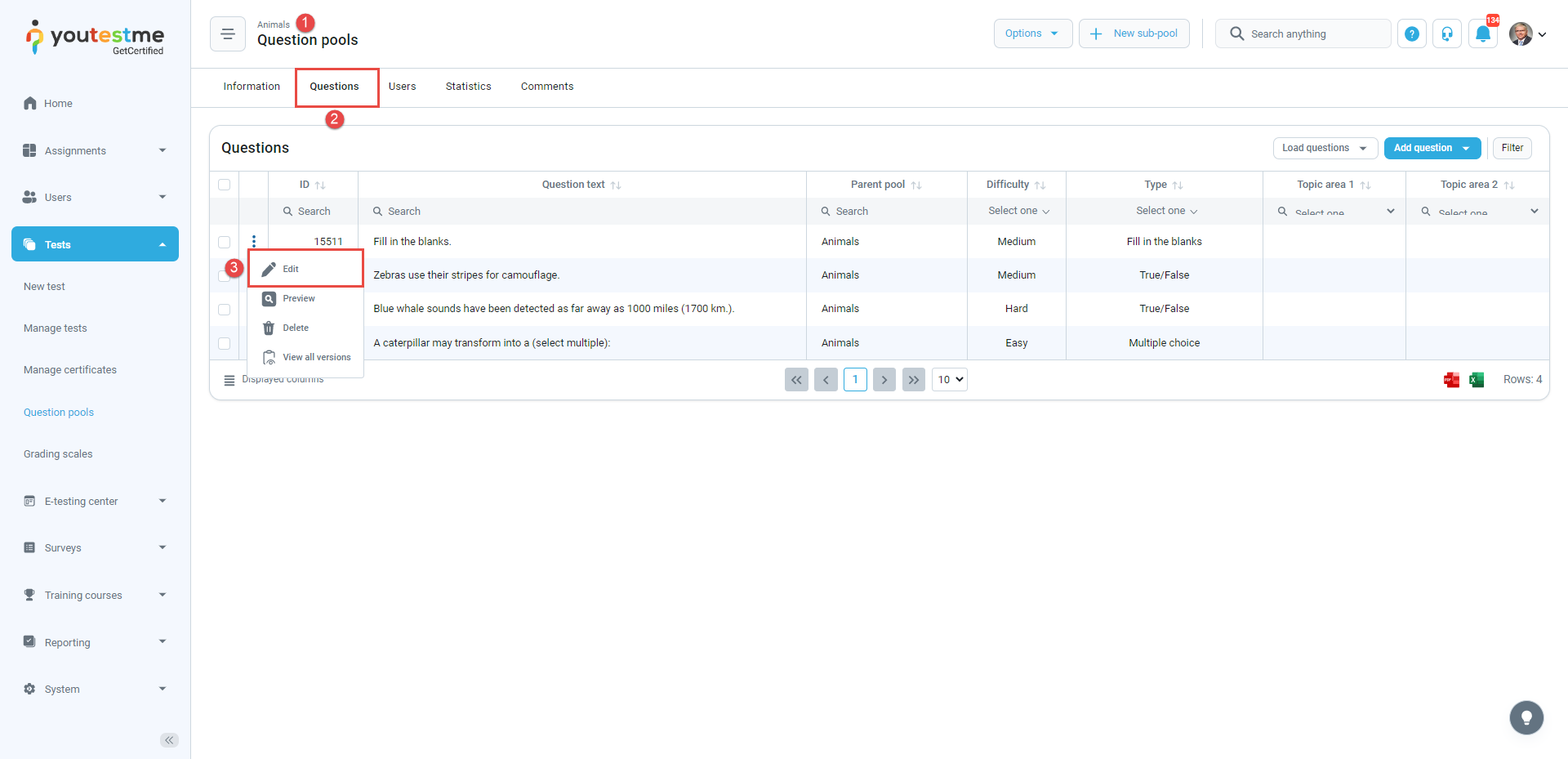Check the Blue whale question row checkbox
1568x759 pixels.
click(225, 310)
